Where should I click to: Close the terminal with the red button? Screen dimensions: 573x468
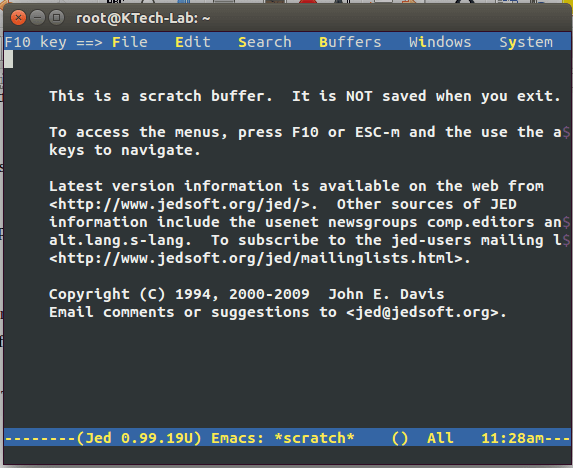18,18
